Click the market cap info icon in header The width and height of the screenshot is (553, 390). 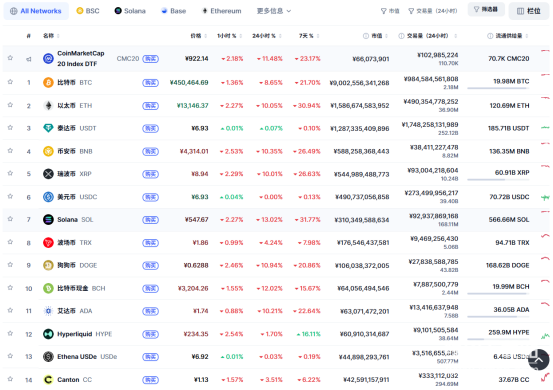[x=366, y=36]
